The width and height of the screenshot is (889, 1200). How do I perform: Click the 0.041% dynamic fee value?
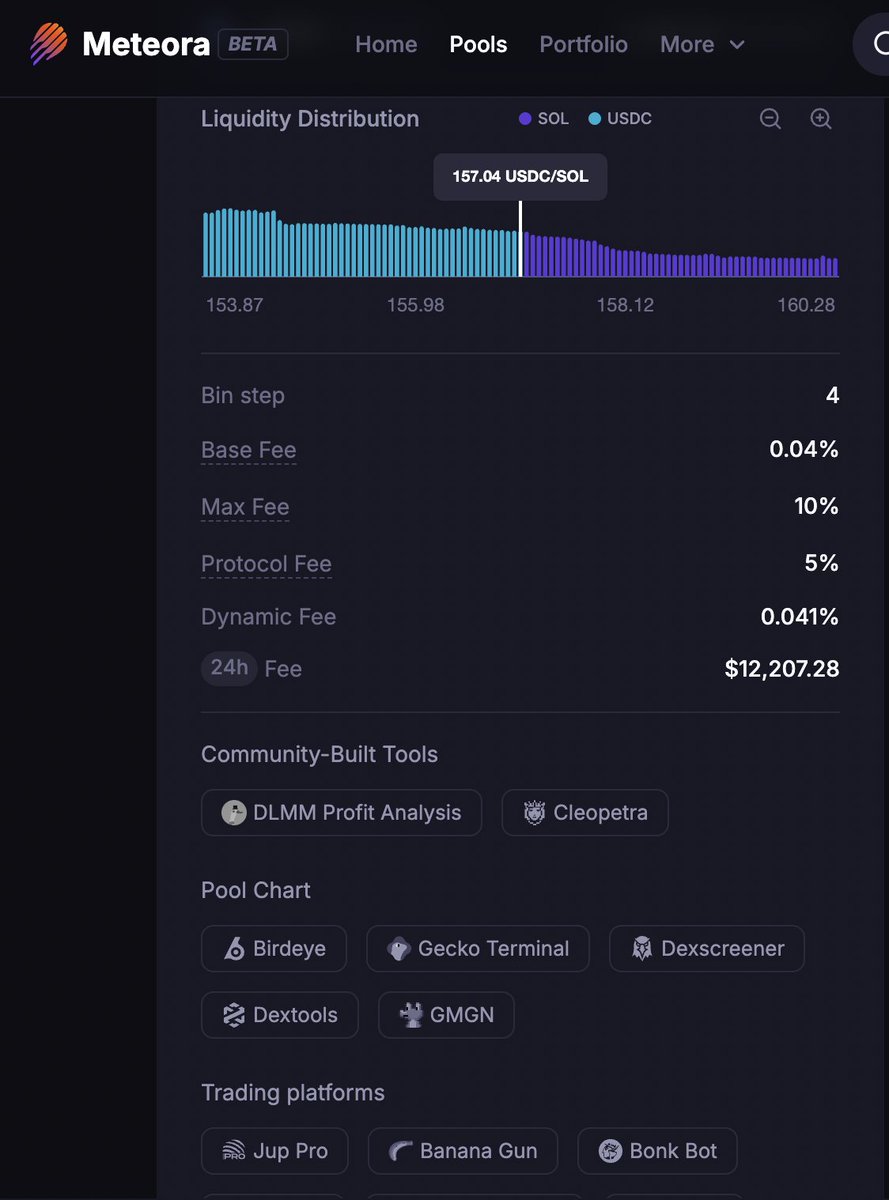[x=800, y=617]
